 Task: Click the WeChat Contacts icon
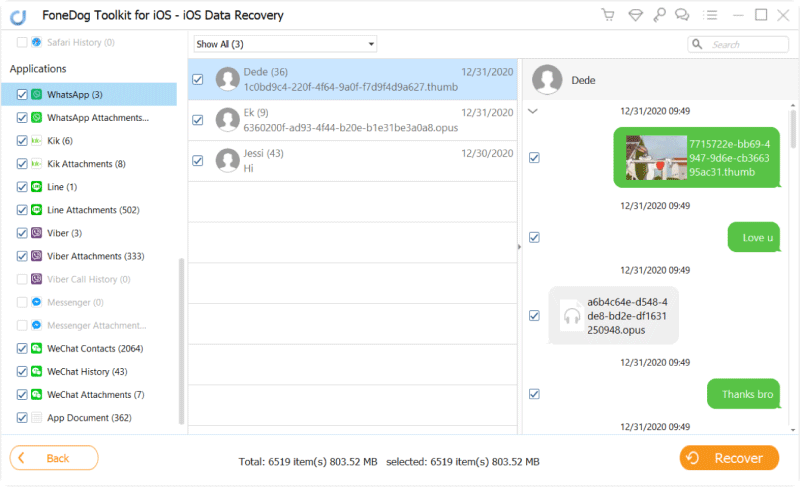tap(37, 348)
